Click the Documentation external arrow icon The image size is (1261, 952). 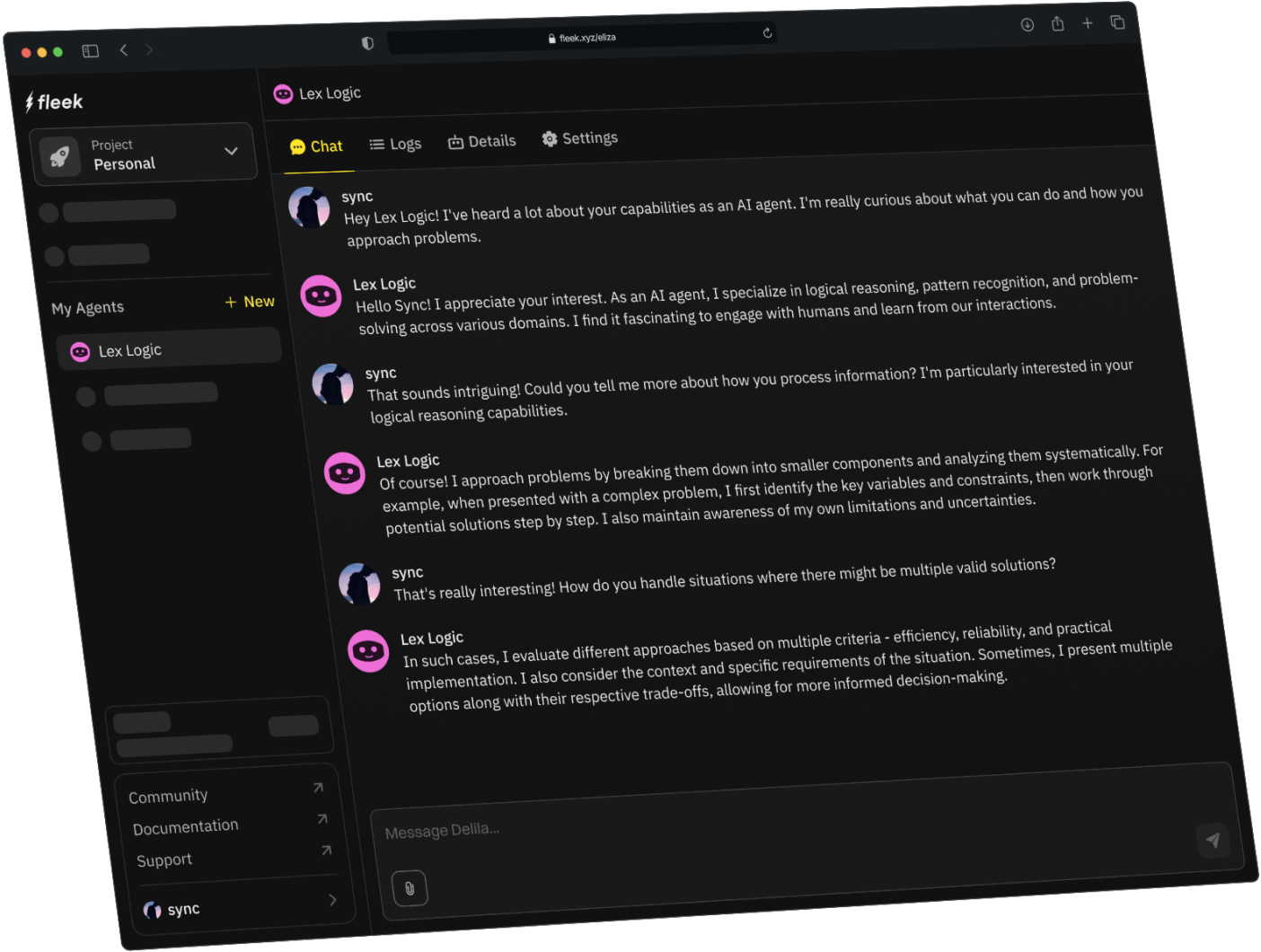point(322,819)
